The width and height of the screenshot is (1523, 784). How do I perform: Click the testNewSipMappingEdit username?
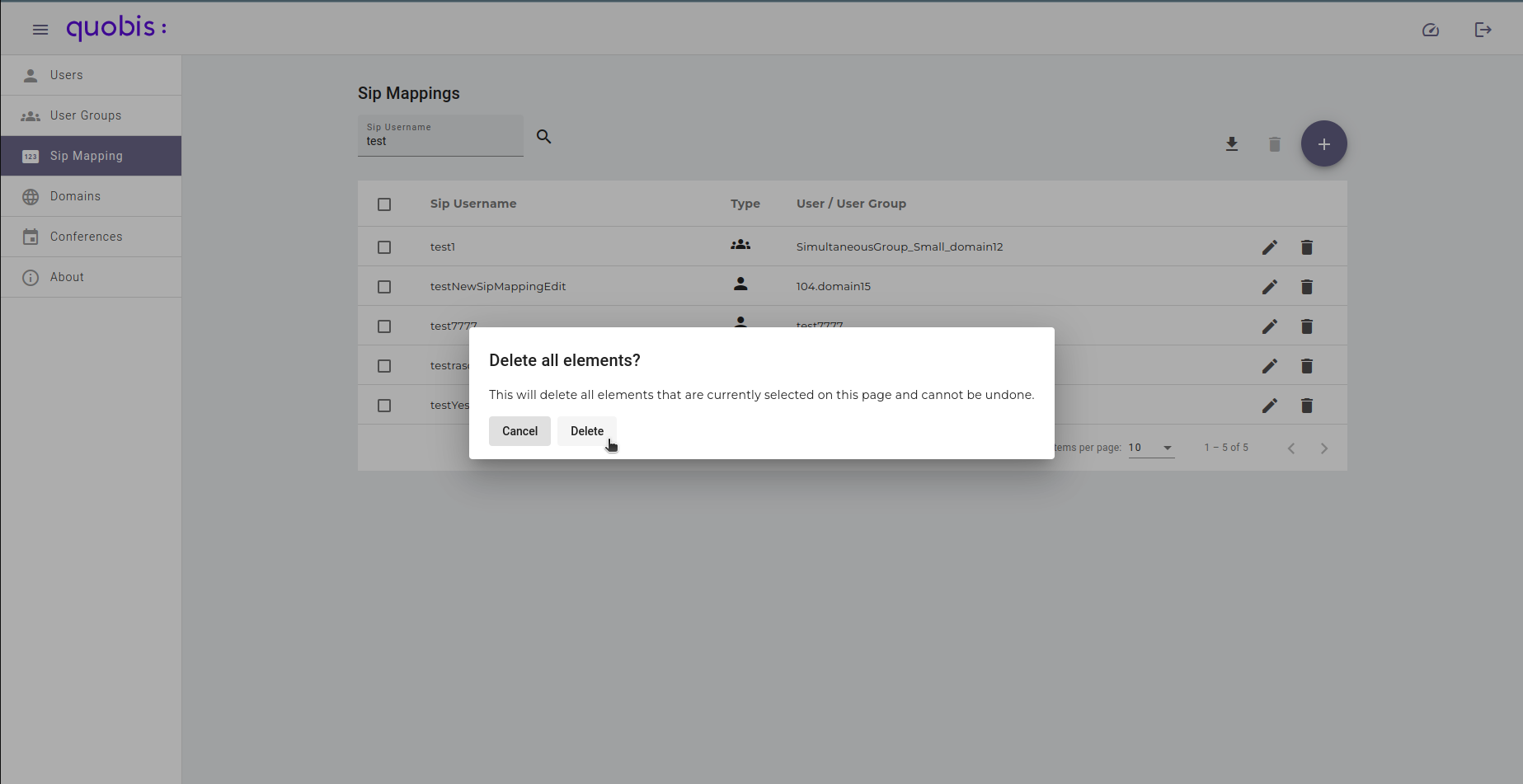point(498,286)
